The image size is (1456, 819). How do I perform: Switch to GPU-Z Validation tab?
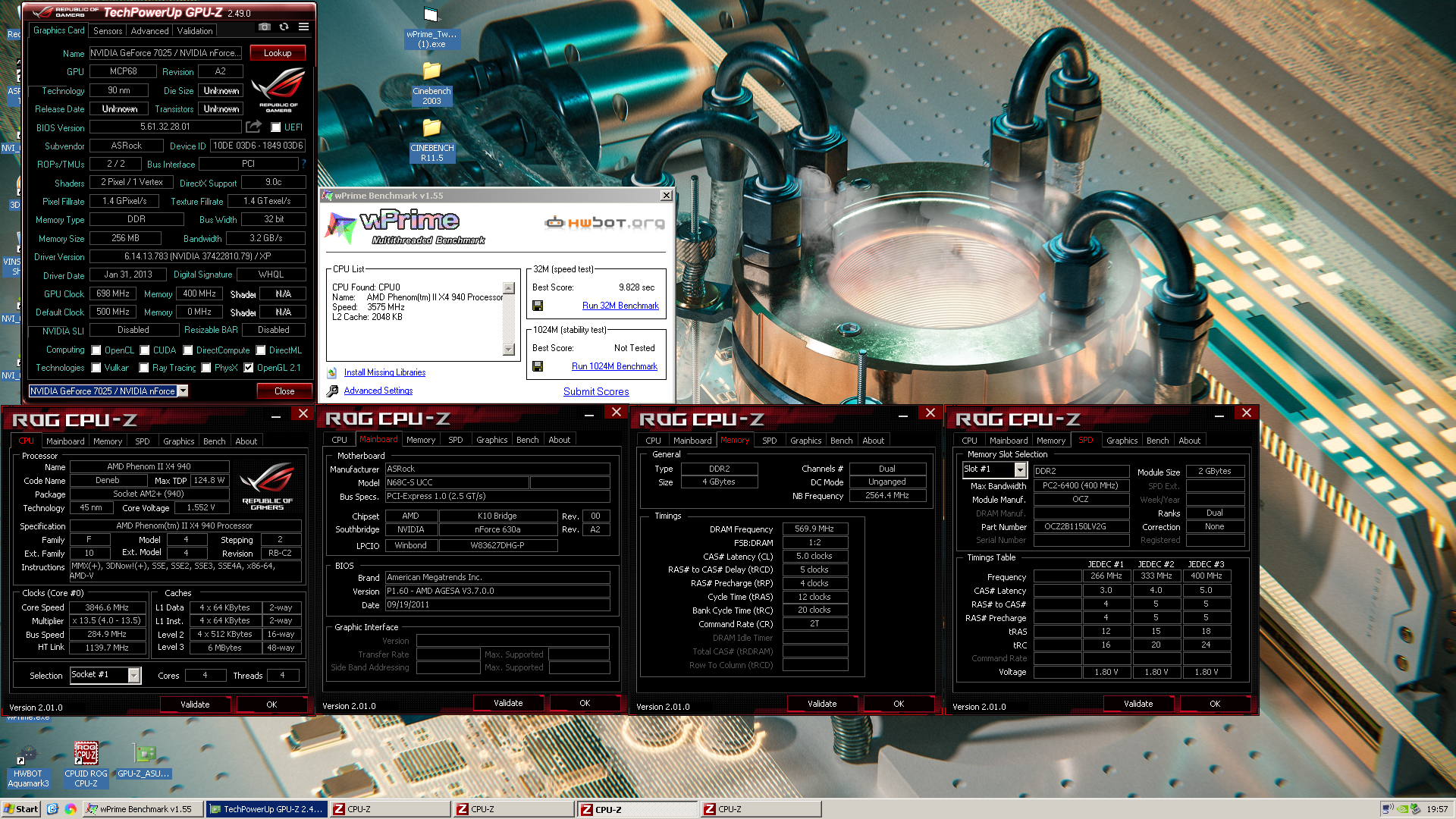click(195, 31)
